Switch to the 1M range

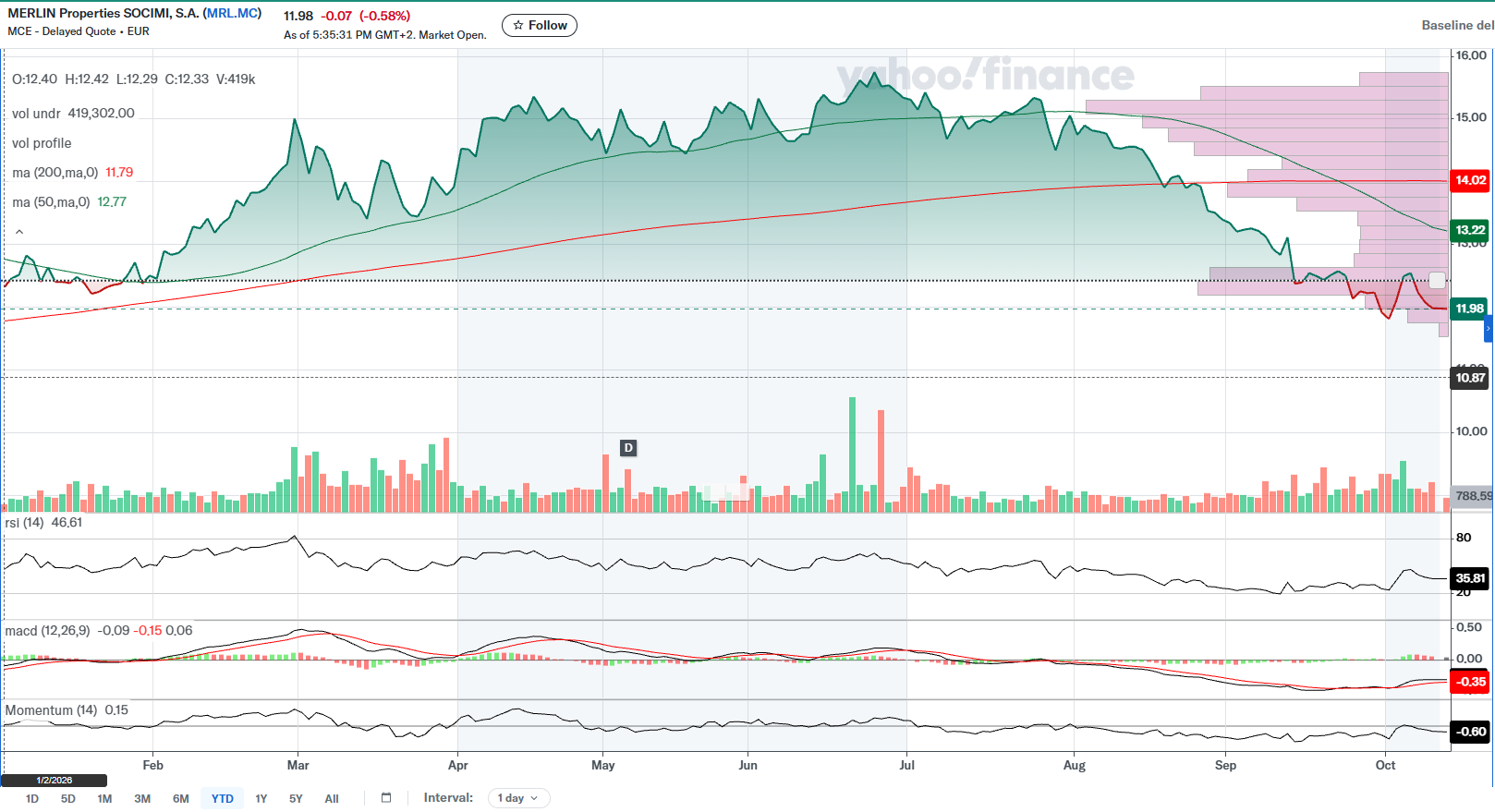(x=104, y=799)
